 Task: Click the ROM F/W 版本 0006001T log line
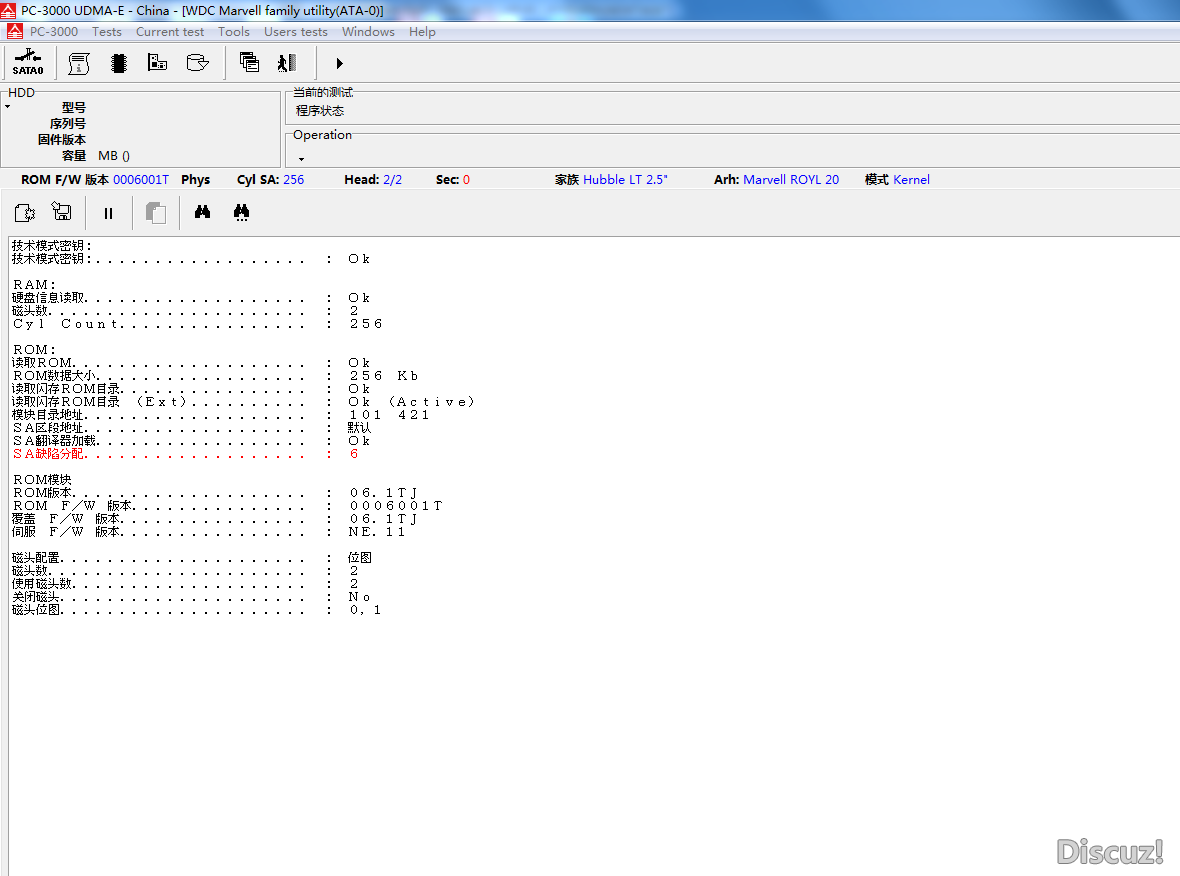(227, 506)
